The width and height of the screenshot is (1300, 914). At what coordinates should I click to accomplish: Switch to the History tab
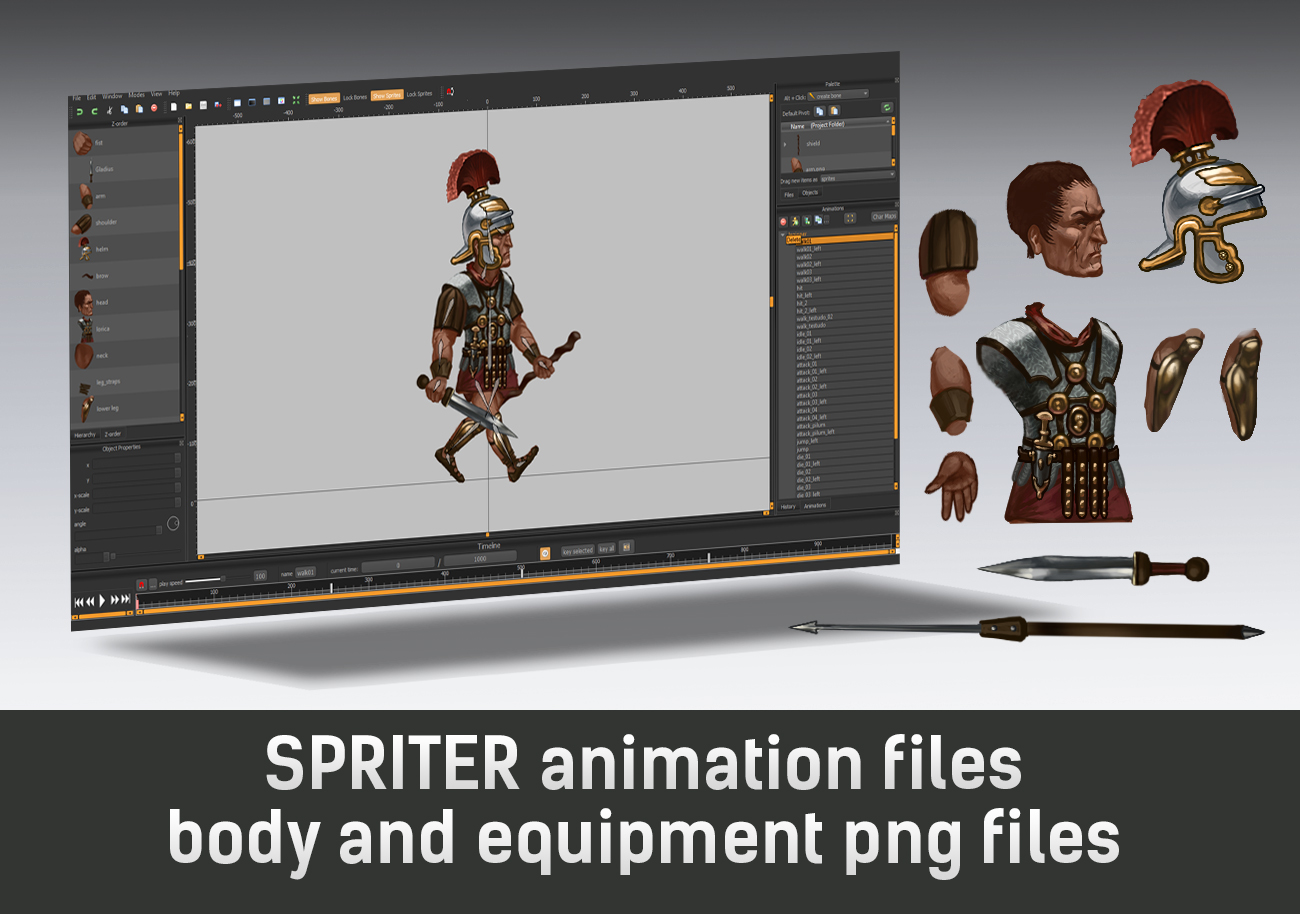point(788,506)
